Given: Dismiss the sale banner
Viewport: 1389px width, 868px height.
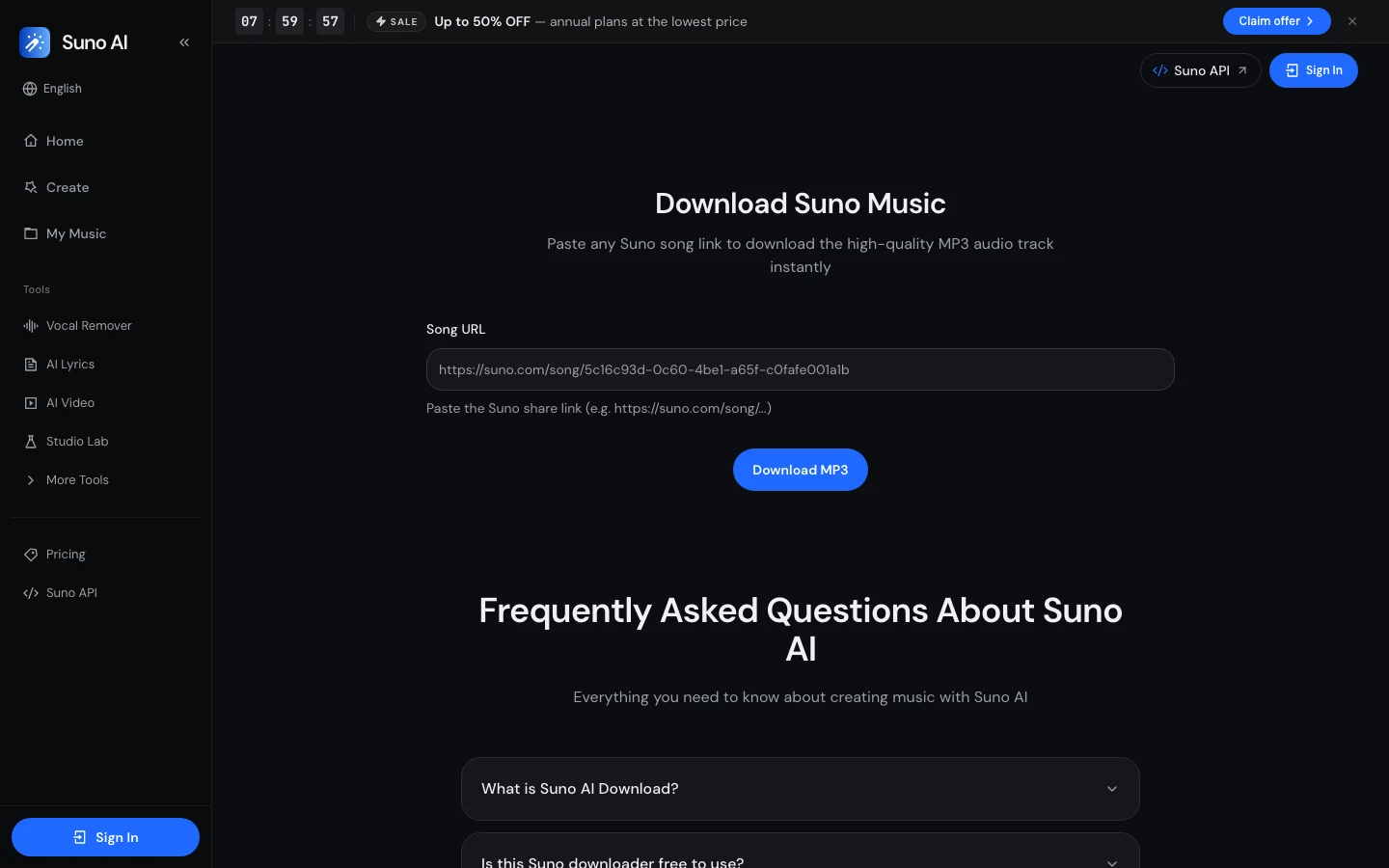Looking at the screenshot, I should (1352, 21).
